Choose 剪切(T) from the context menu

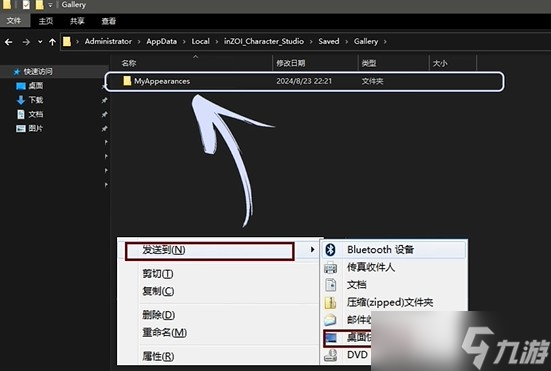(x=158, y=273)
